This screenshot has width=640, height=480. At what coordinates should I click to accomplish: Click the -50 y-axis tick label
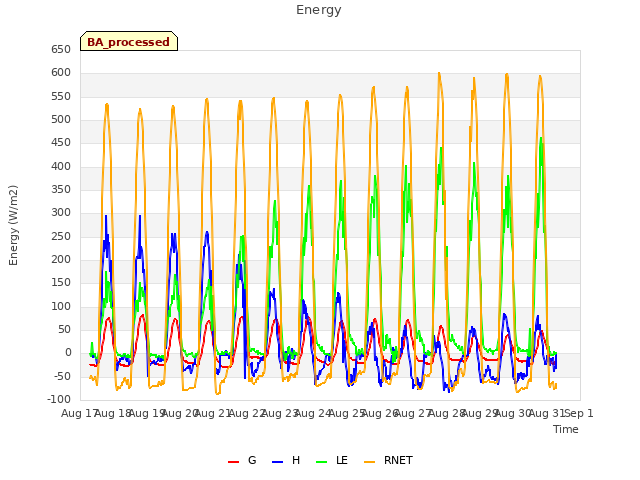pos(63,376)
